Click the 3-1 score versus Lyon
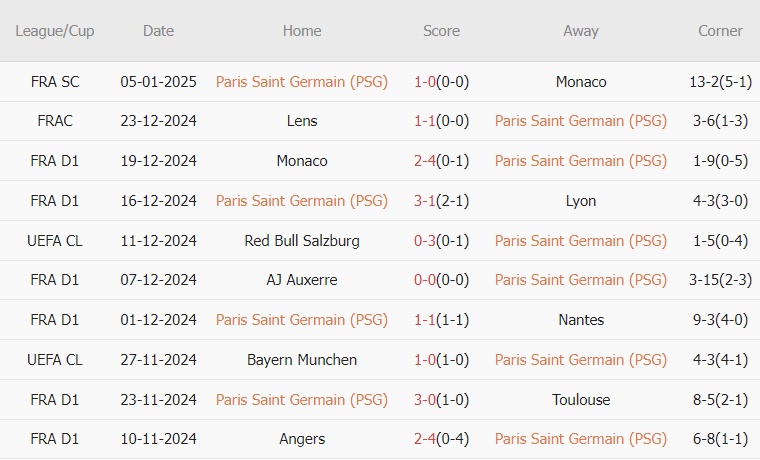The image size is (760, 460). (x=441, y=201)
